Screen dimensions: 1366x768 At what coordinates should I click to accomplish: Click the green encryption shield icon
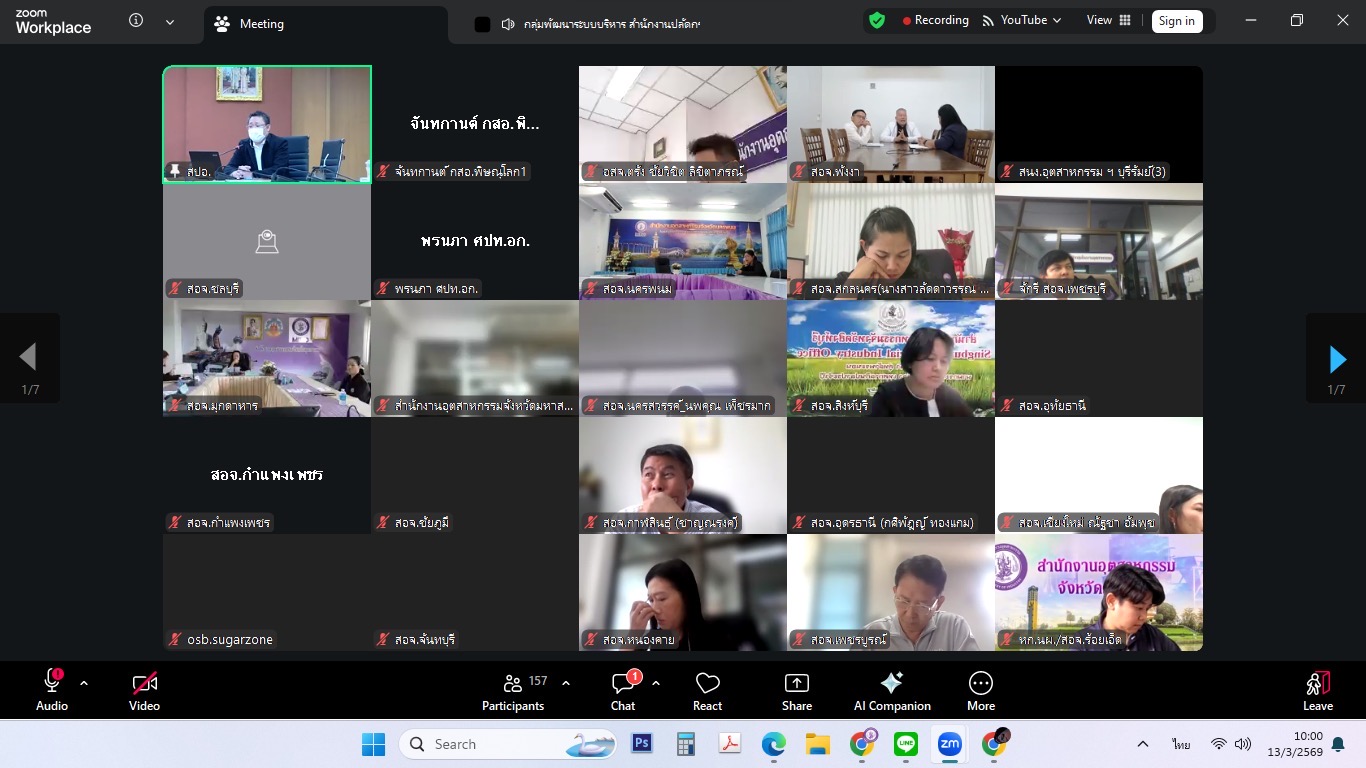pos(877,21)
